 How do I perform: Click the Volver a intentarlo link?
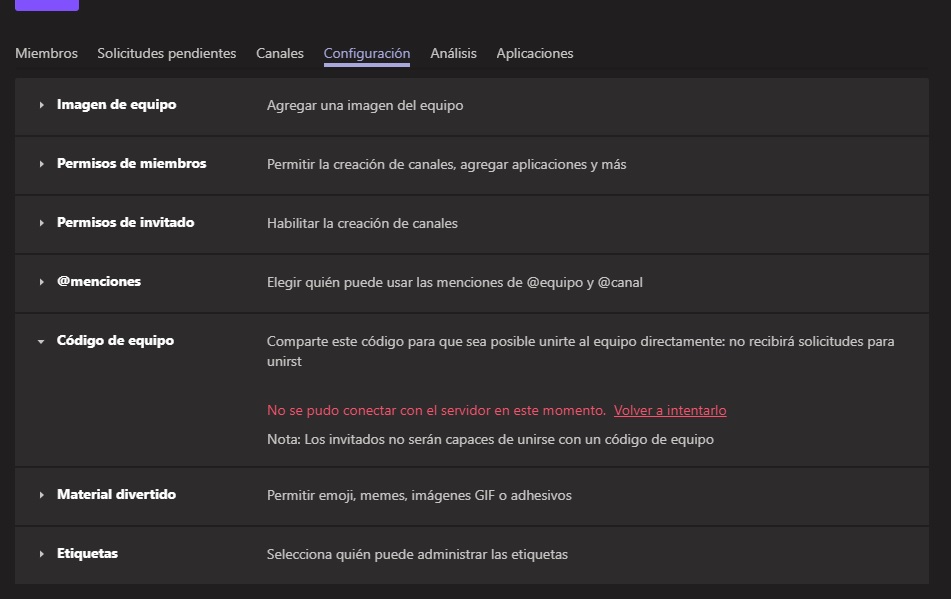670,410
